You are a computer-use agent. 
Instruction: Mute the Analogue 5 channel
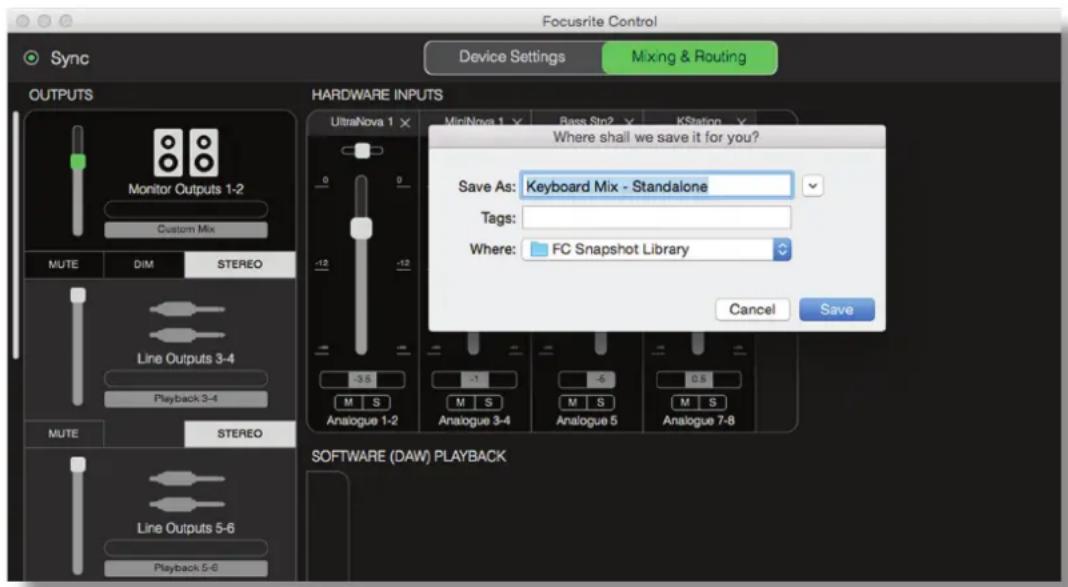[x=573, y=402]
